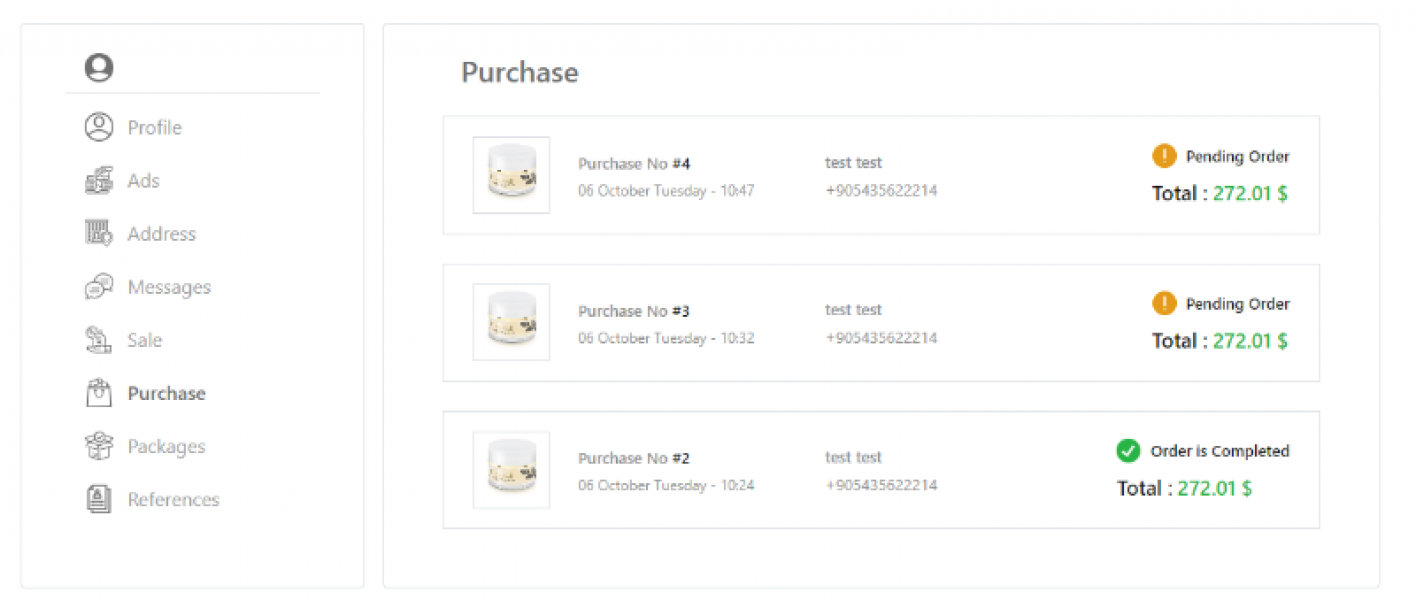The height and width of the screenshot is (600, 1416).
Task: Click Pending Order status on Purchase #3
Action: pyautogui.click(x=1237, y=304)
